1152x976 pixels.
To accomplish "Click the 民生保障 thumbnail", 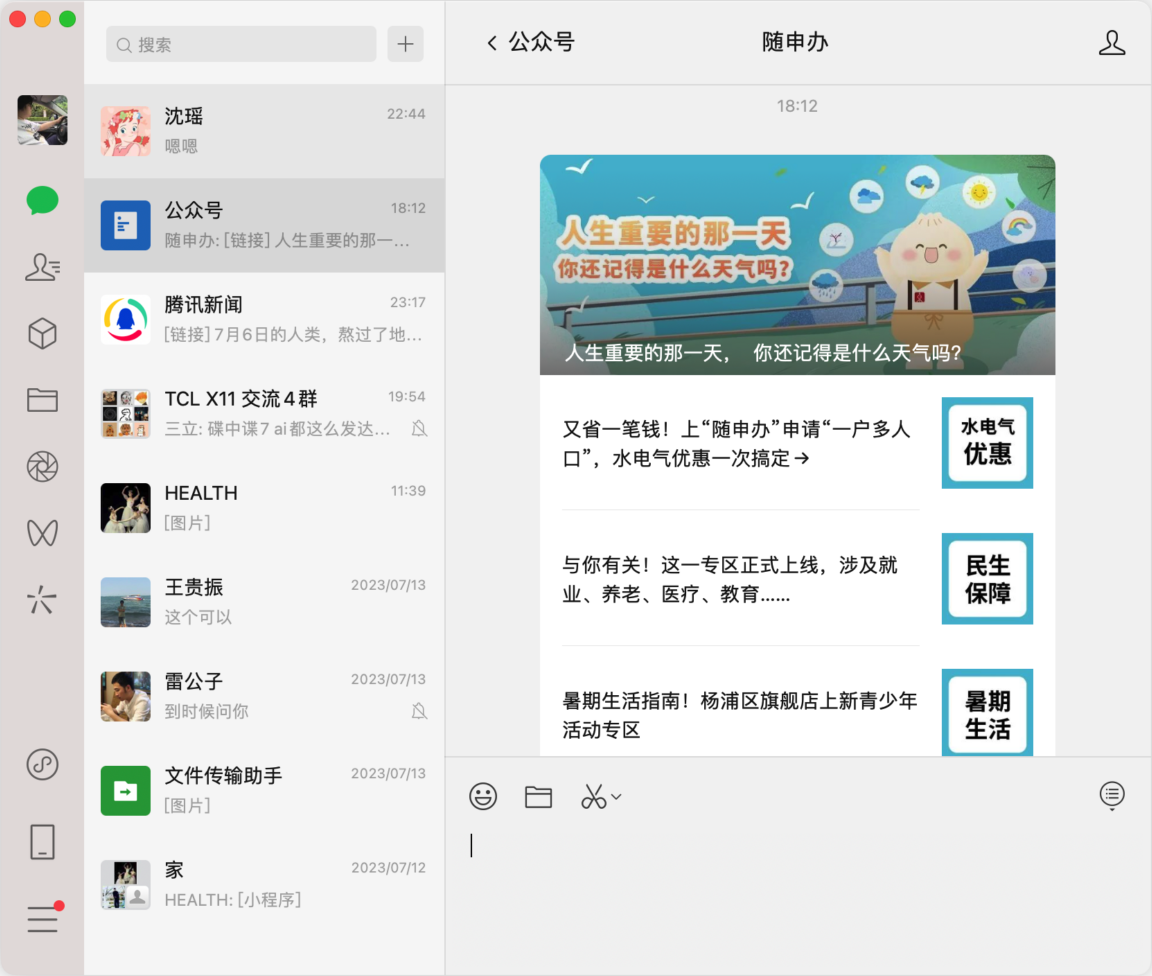I will tap(987, 578).
